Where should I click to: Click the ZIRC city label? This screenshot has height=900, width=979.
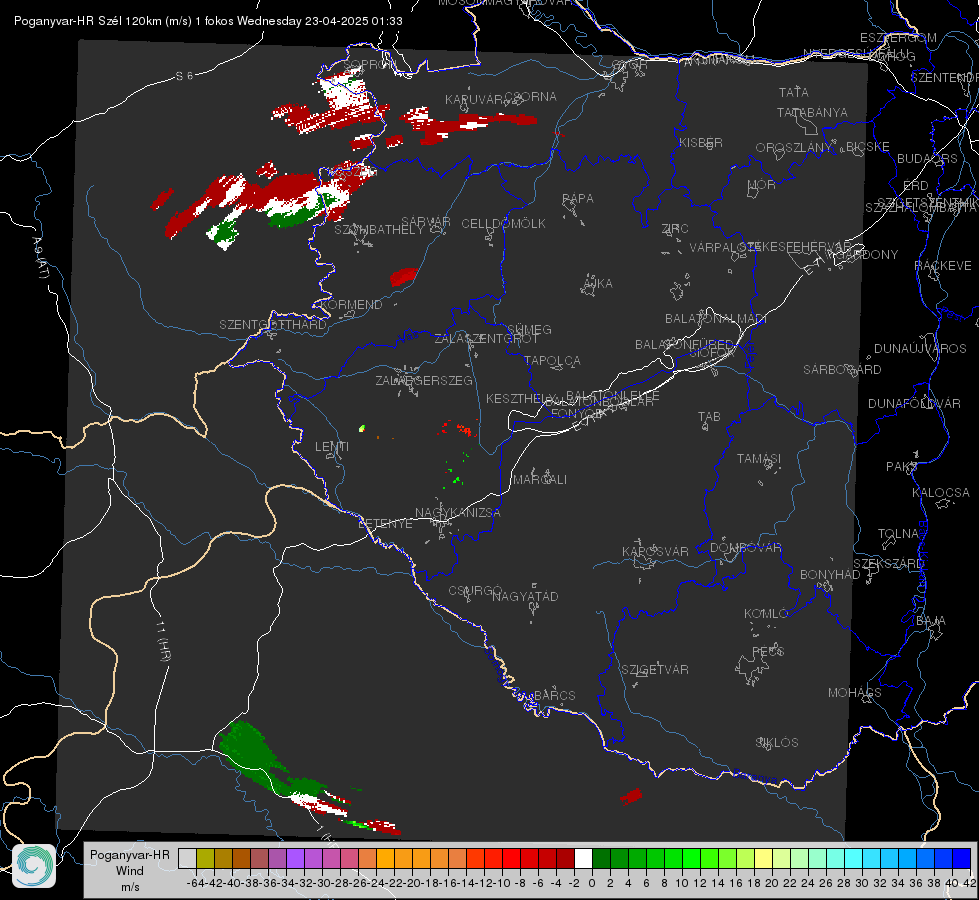(x=675, y=229)
